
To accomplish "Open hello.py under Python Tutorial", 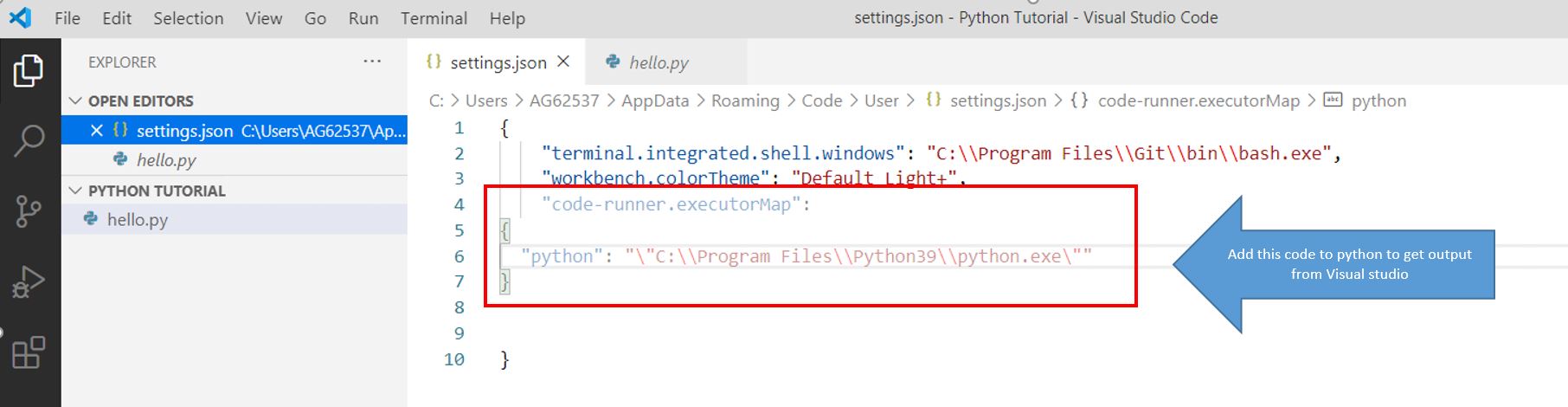I will [235, 220].
